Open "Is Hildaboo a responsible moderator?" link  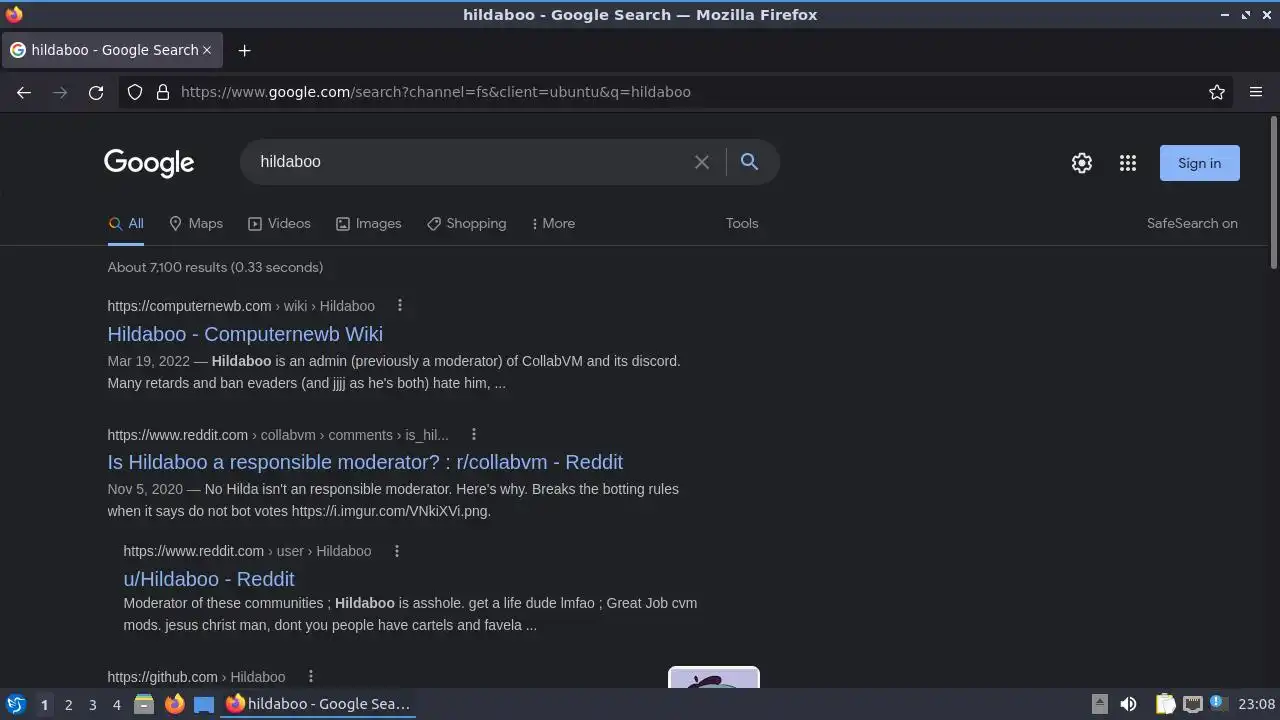(365, 462)
